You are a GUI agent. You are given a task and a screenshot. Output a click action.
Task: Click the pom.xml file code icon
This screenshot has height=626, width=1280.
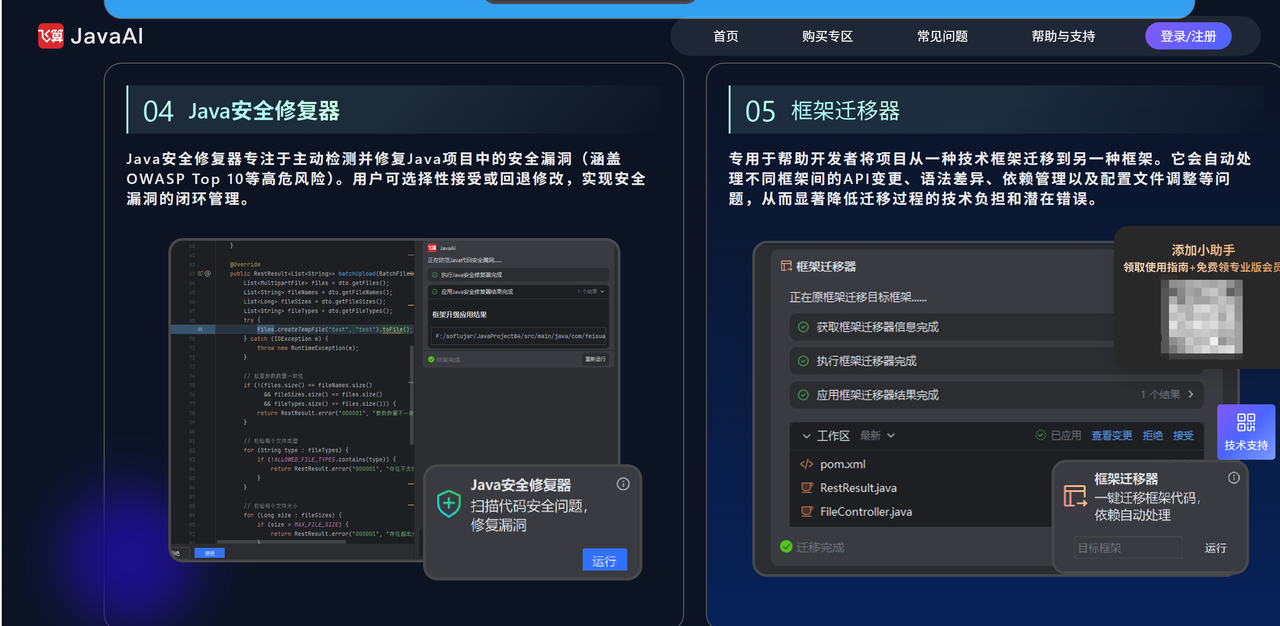coord(807,464)
